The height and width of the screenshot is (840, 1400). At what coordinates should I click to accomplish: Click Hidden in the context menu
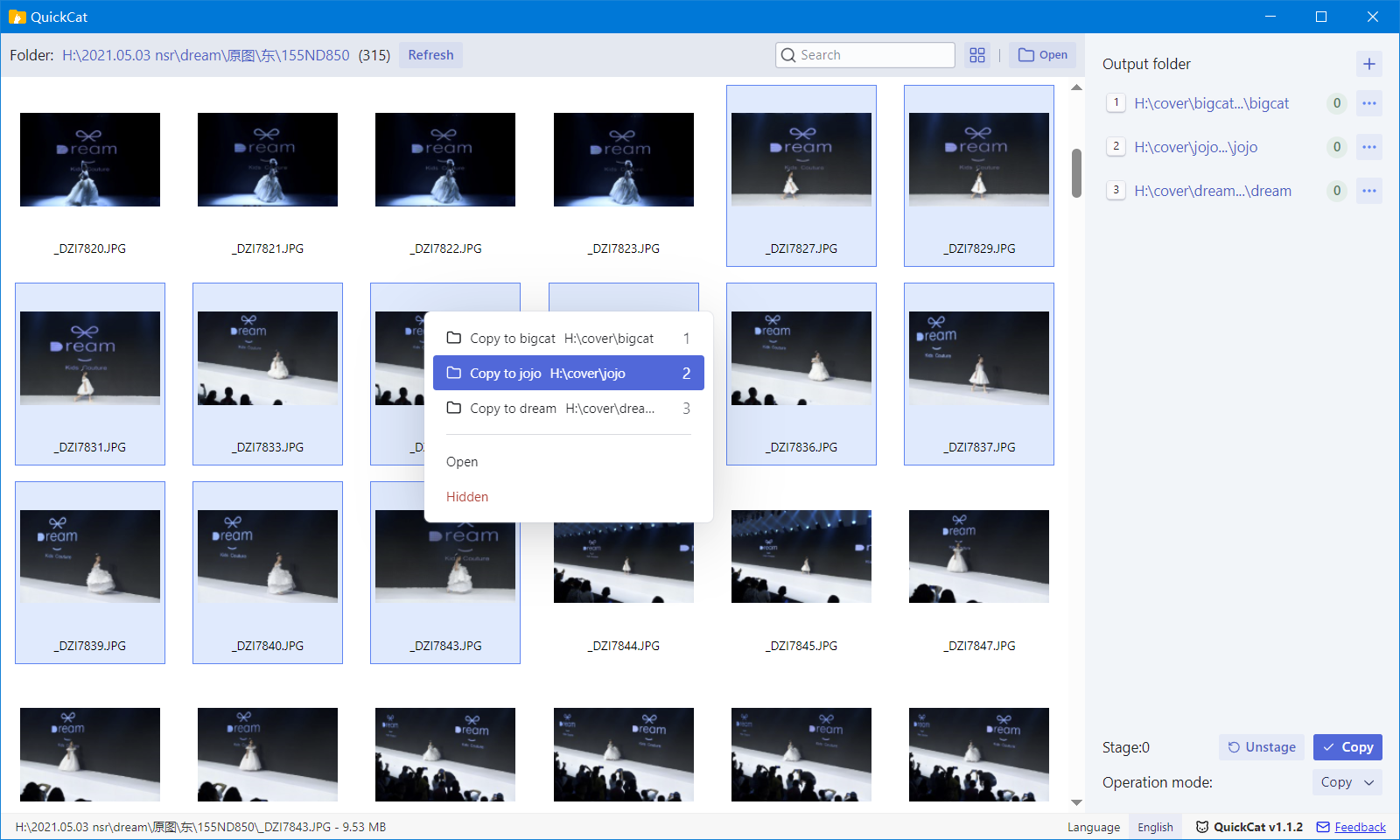click(x=467, y=497)
